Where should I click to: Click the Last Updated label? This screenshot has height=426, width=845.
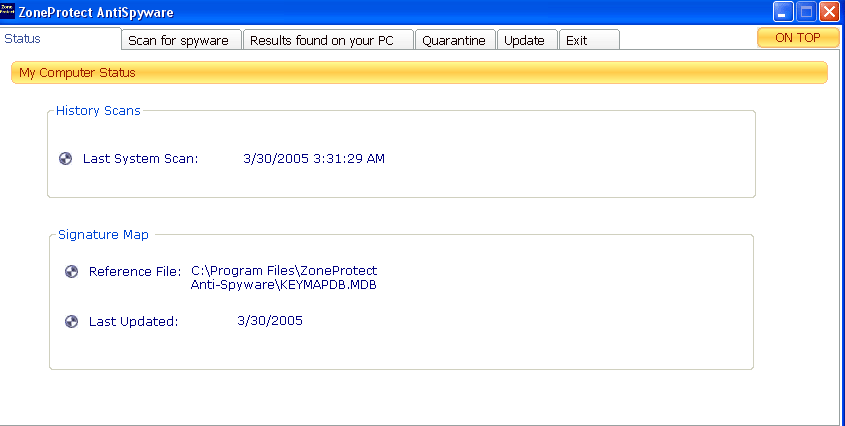[x=133, y=321]
